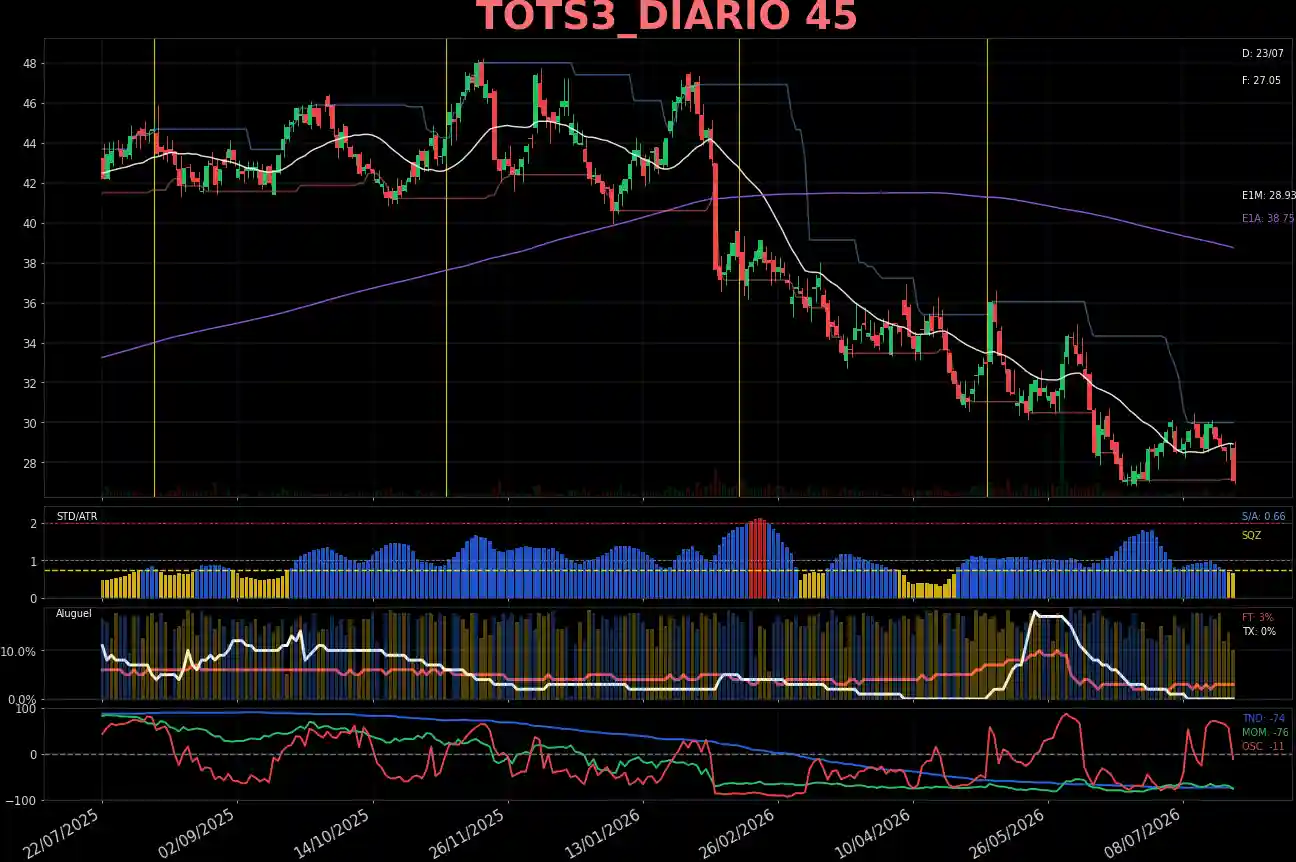This screenshot has width=1296, height=862.
Task: Click the 'TX: 0%' label
Action: pos(1258,632)
